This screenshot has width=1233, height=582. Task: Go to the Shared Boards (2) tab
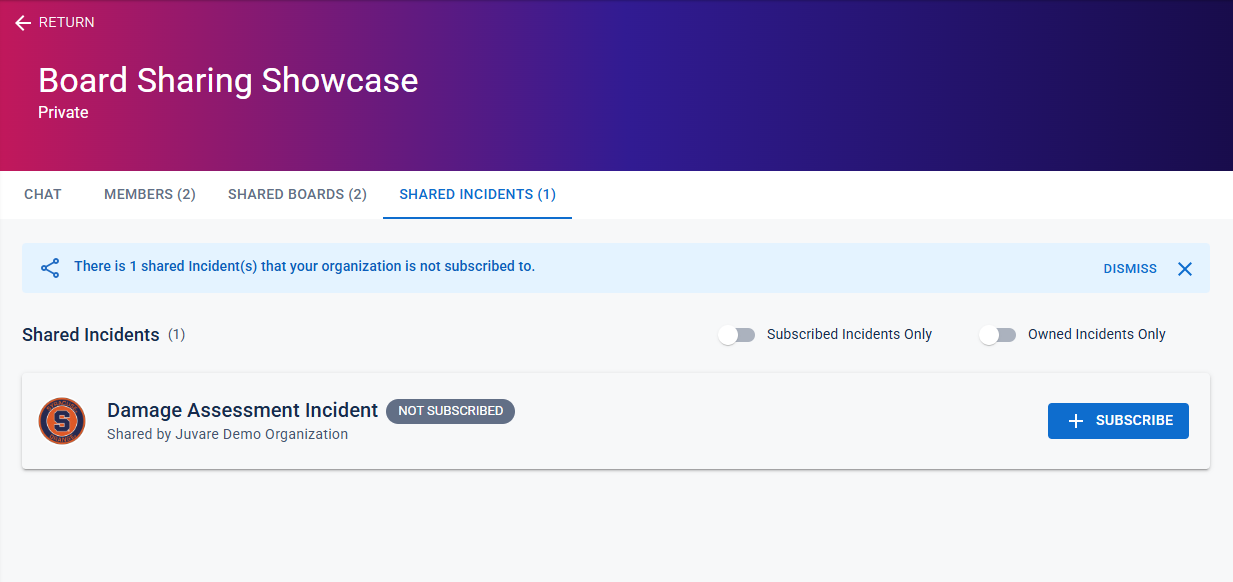click(x=297, y=194)
